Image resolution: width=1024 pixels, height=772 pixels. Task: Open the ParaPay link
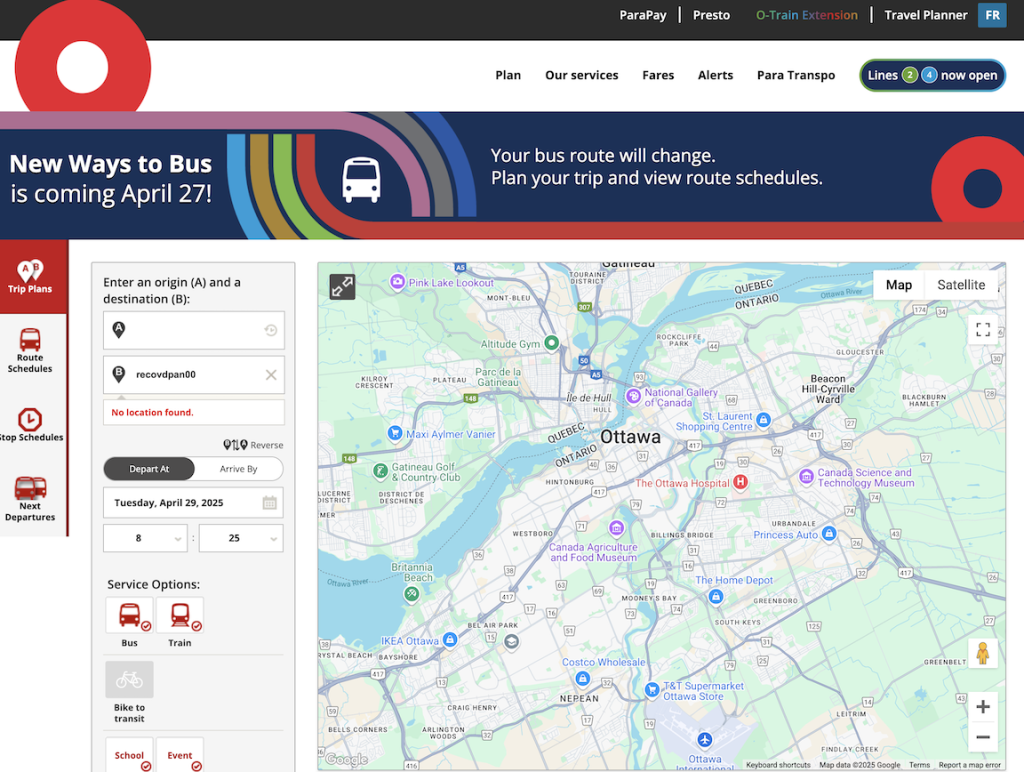[x=643, y=15]
